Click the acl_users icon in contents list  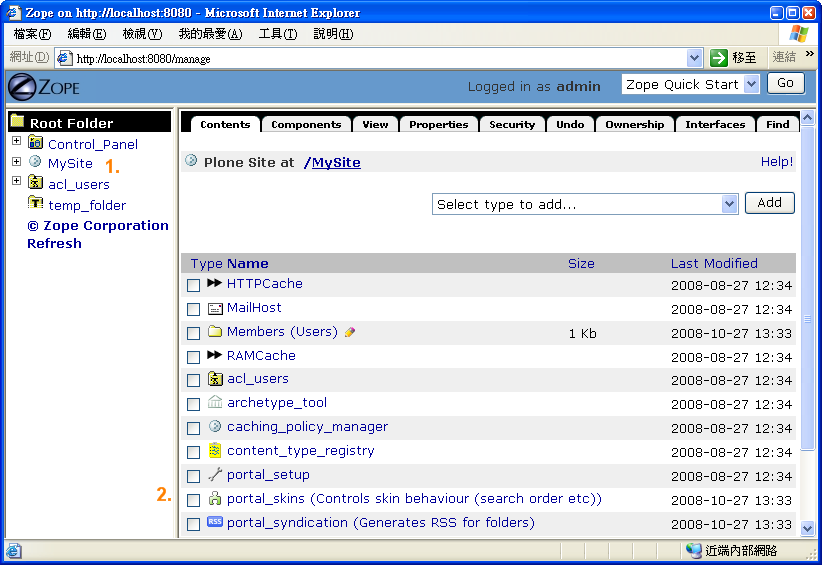pos(215,378)
